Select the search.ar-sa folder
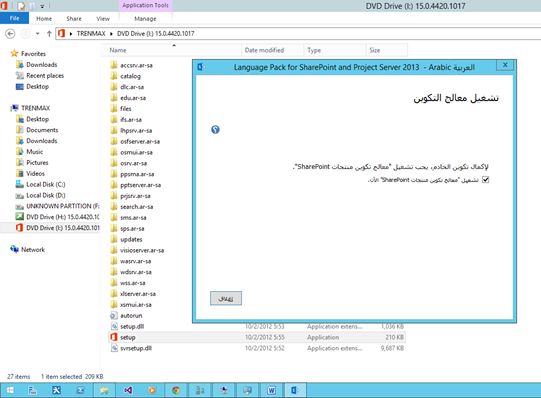The height and width of the screenshot is (398, 541). point(136,207)
